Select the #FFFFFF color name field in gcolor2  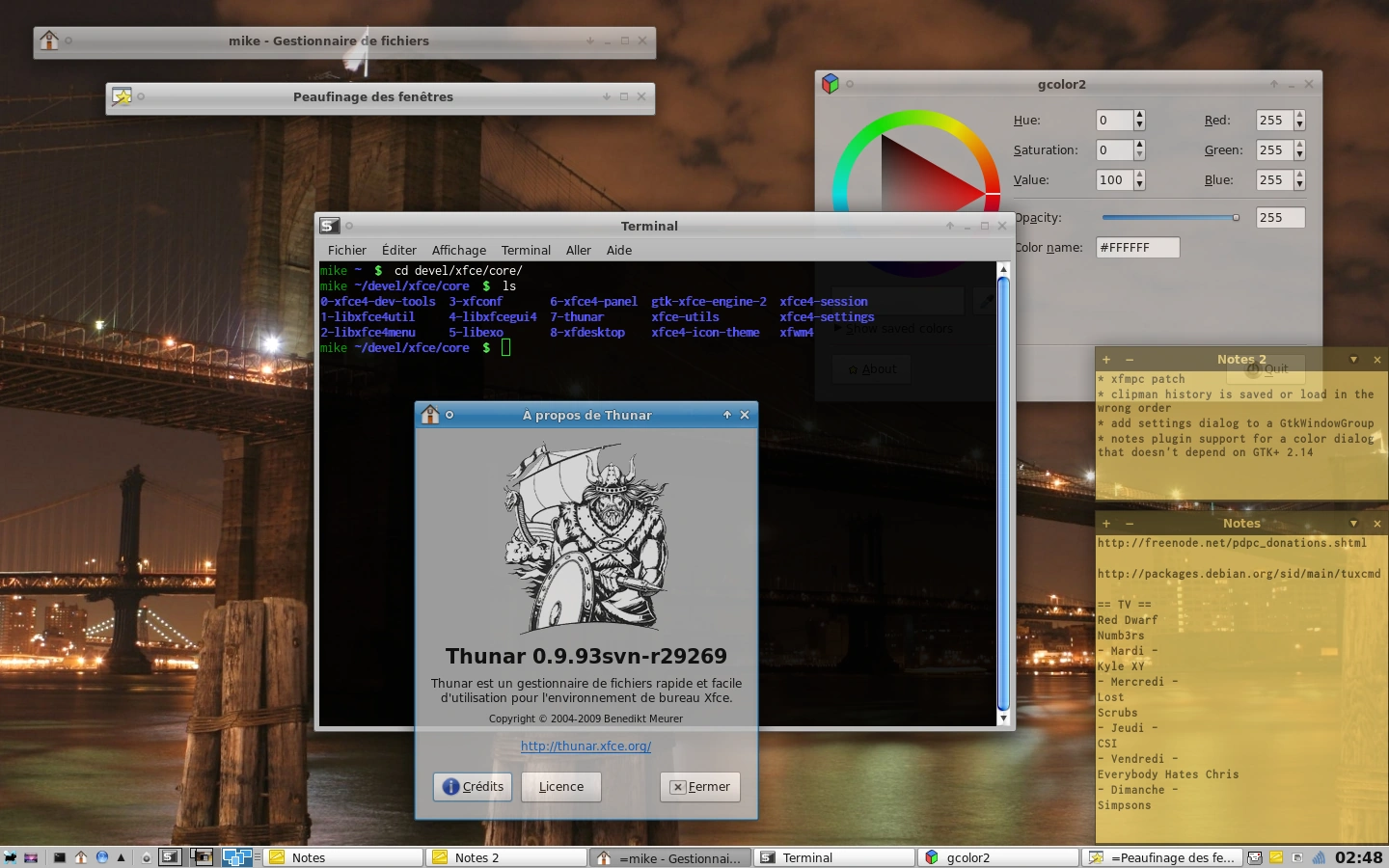click(1137, 247)
